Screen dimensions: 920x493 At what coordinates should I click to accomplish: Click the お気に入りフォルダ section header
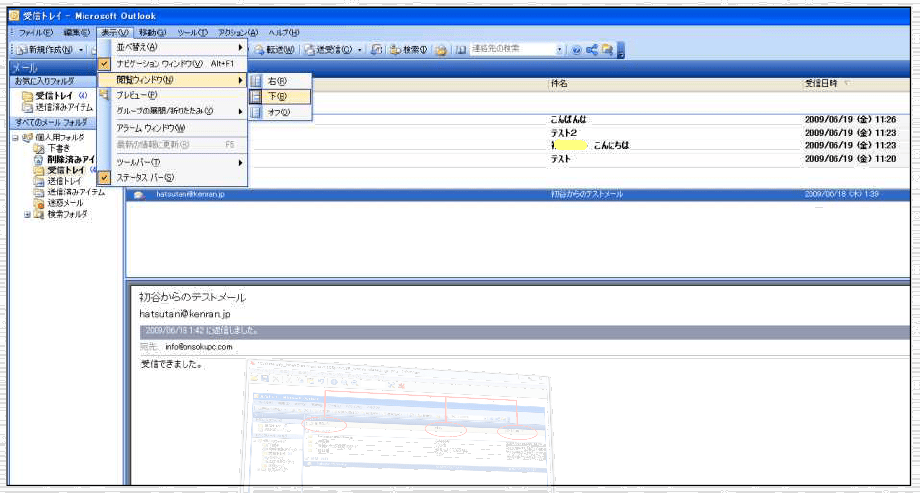click(53, 82)
